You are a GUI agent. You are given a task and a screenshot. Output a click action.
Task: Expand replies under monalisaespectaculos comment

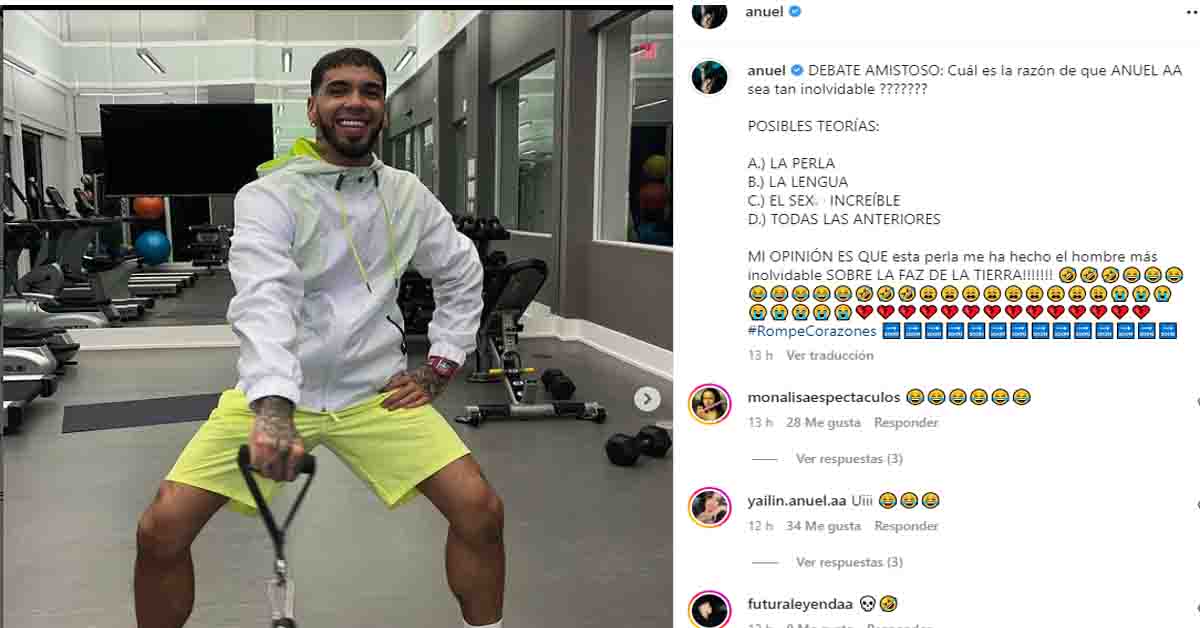[x=849, y=459]
